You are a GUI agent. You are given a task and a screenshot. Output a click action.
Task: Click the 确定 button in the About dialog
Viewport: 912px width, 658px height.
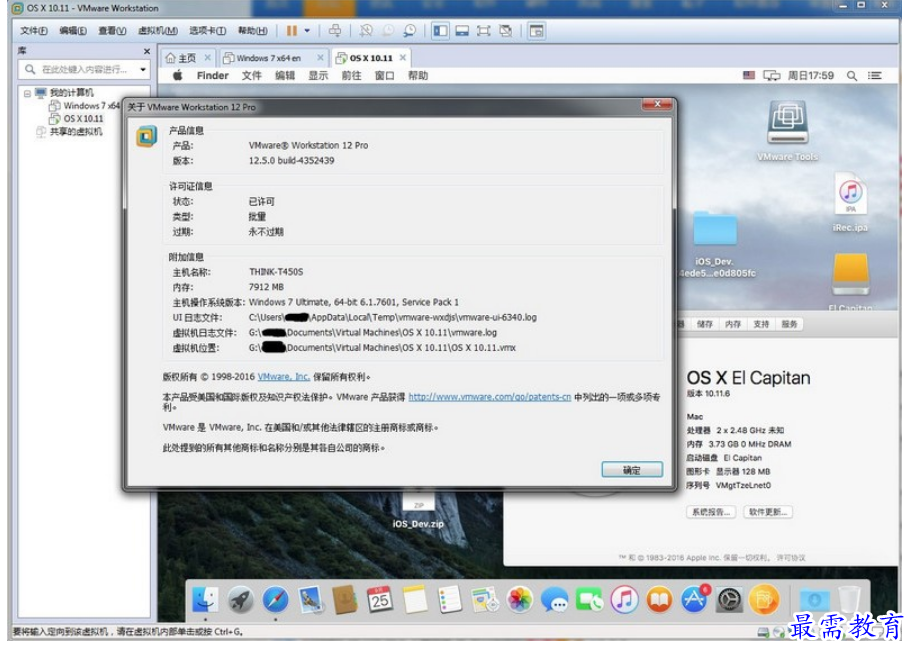click(x=632, y=470)
